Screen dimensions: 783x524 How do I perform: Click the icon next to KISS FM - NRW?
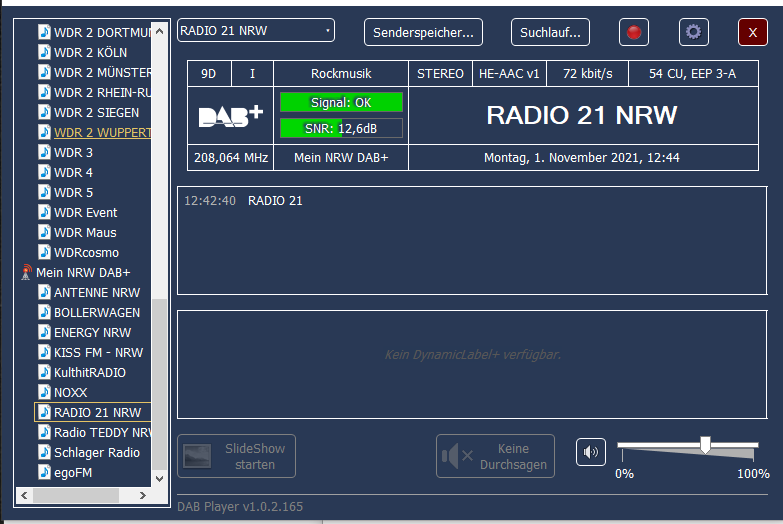pos(44,352)
